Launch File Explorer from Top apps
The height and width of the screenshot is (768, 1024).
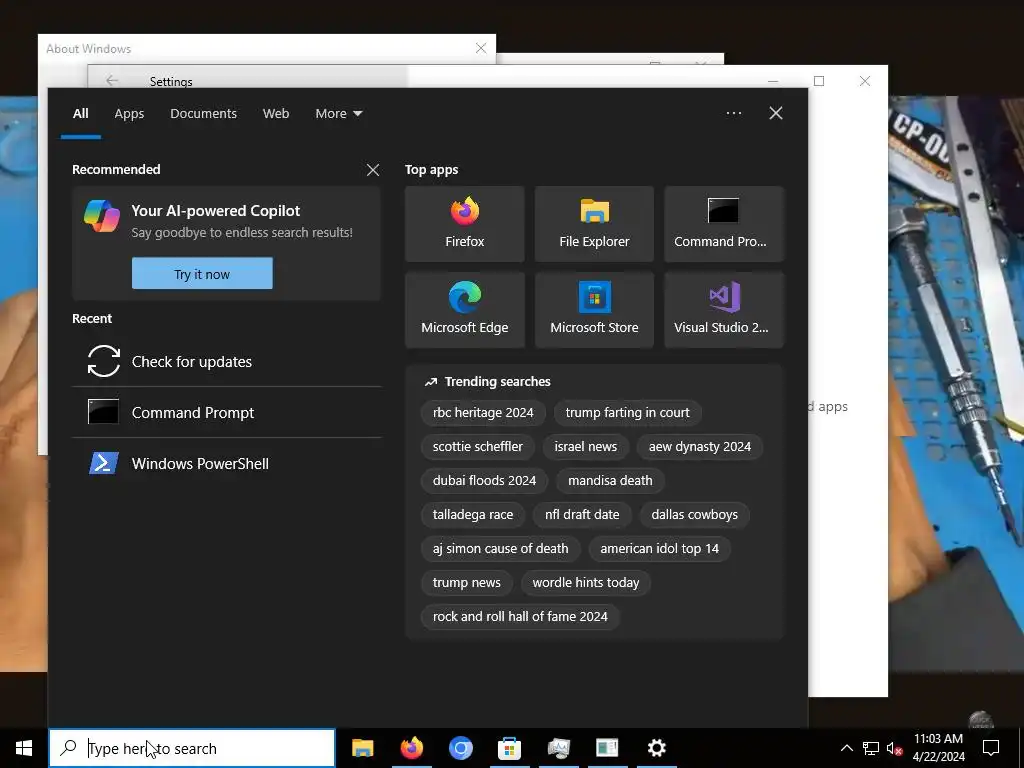click(x=594, y=224)
